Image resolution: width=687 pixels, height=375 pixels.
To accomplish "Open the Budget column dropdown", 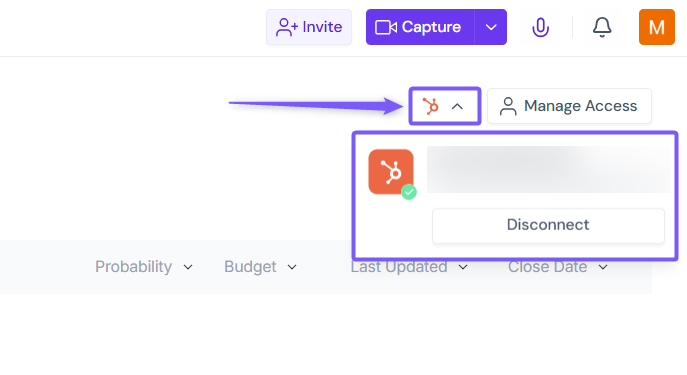I will coord(292,267).
